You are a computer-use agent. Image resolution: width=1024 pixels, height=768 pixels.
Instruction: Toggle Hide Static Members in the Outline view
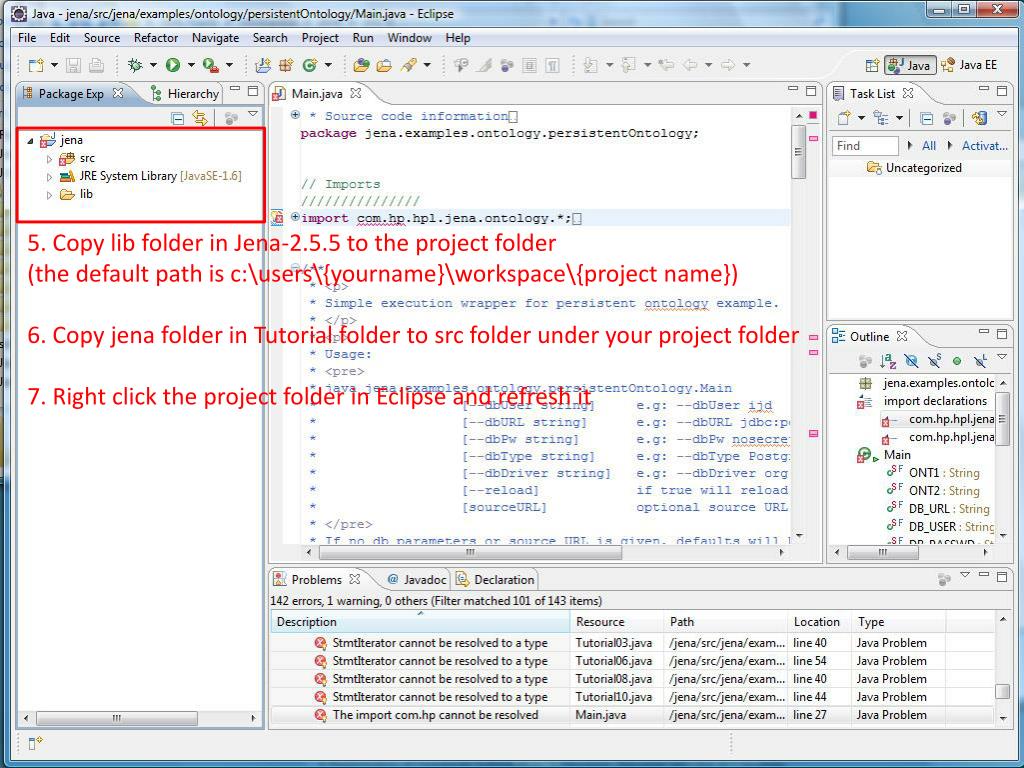tap(935, 361)
